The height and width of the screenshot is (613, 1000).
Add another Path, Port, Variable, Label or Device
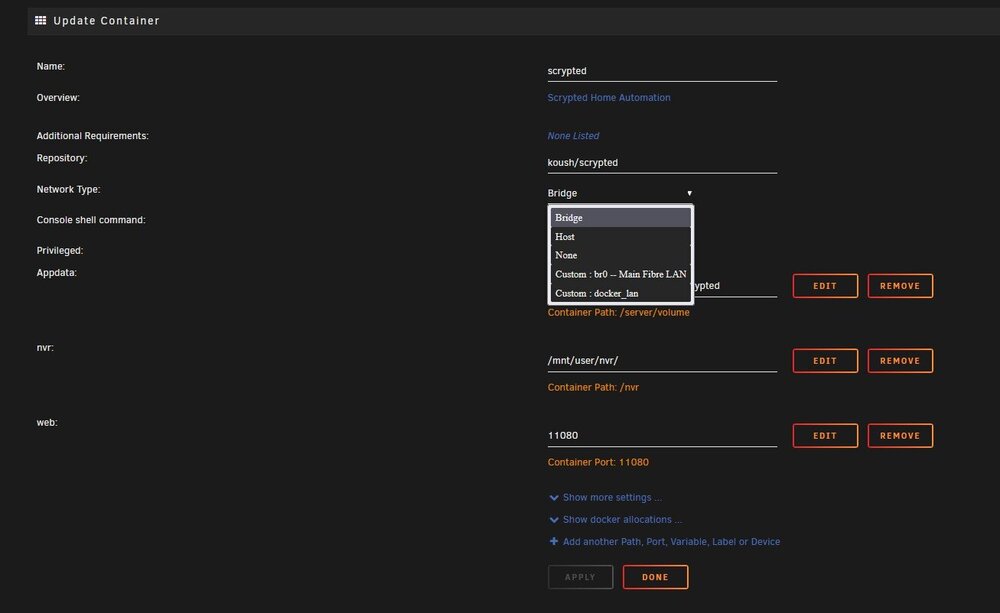point(671,542)
